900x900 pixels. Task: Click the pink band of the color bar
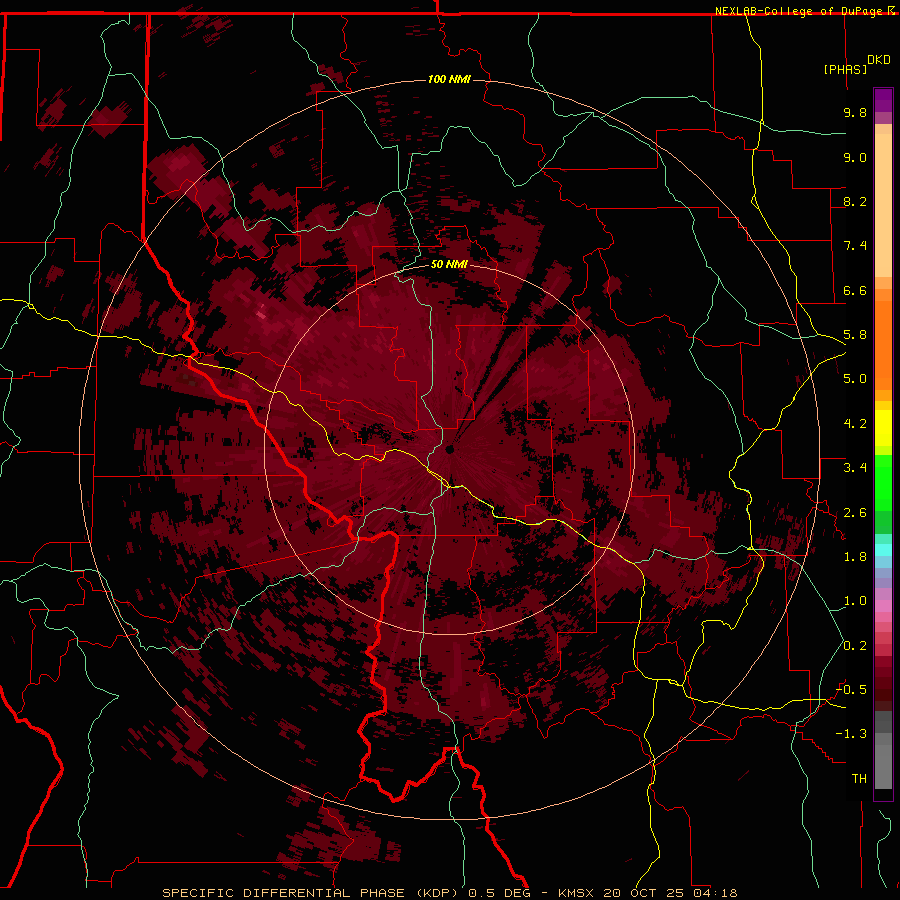[883, 606]
